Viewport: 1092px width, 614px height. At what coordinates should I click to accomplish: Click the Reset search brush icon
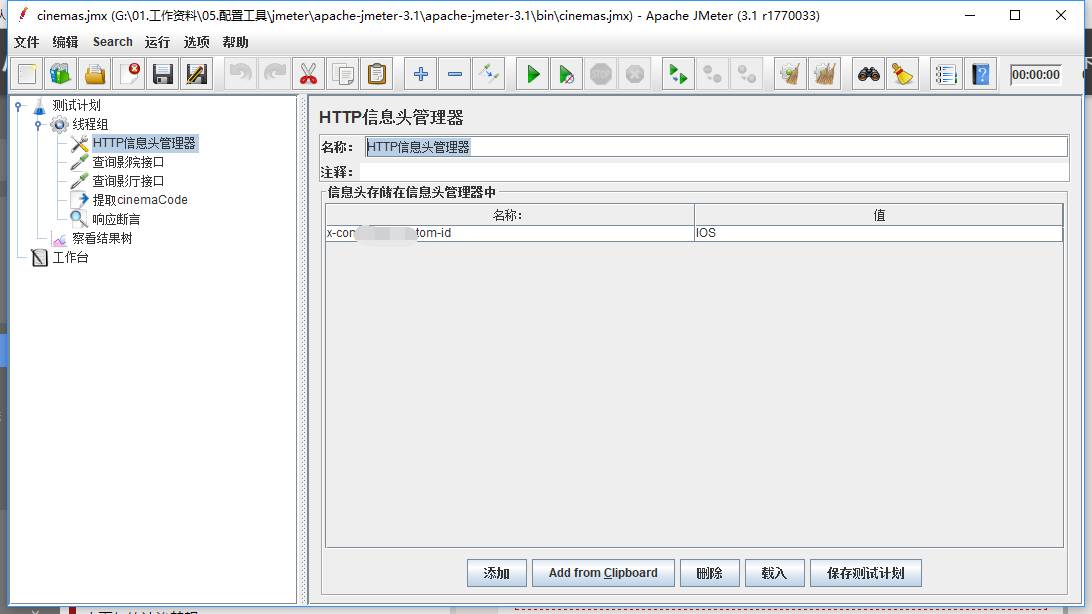tap(903, 74)
